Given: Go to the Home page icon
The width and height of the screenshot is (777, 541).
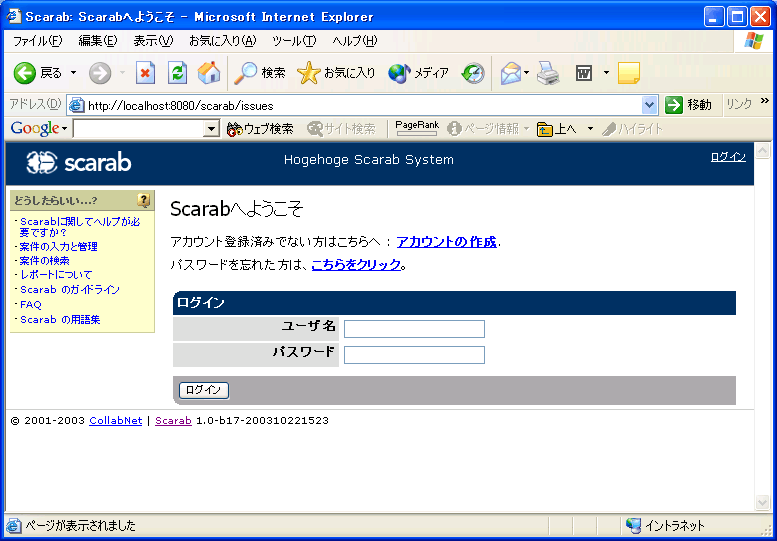Looking at the screenshot, I should 209,73.
